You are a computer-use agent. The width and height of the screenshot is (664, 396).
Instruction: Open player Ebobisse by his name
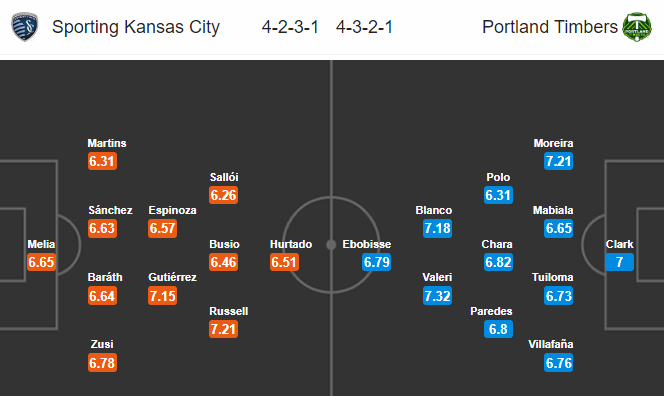pos(367,244)
